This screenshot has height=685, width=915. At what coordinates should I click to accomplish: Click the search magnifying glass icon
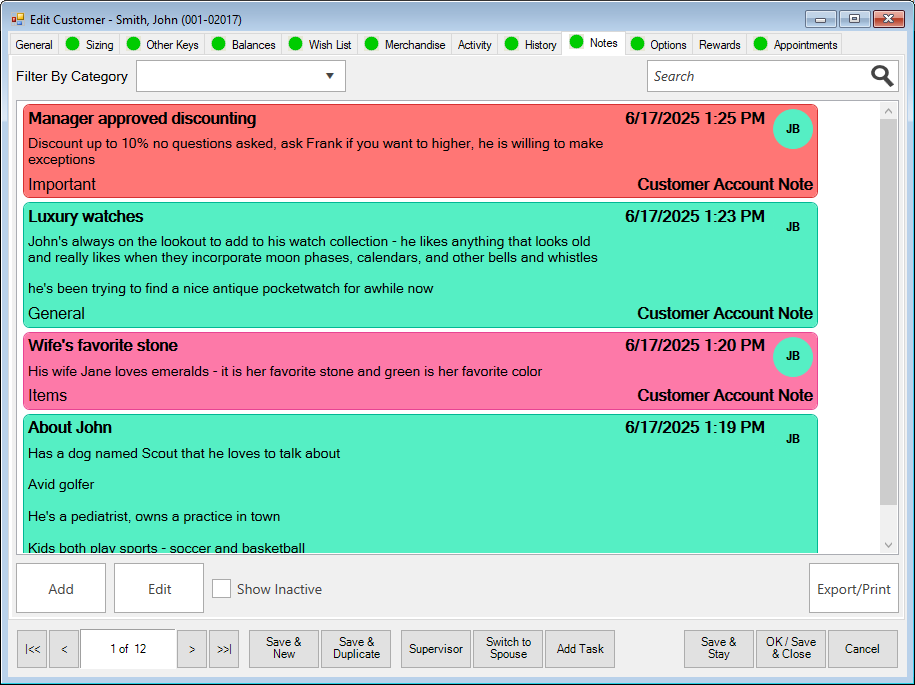click(881, 76)
